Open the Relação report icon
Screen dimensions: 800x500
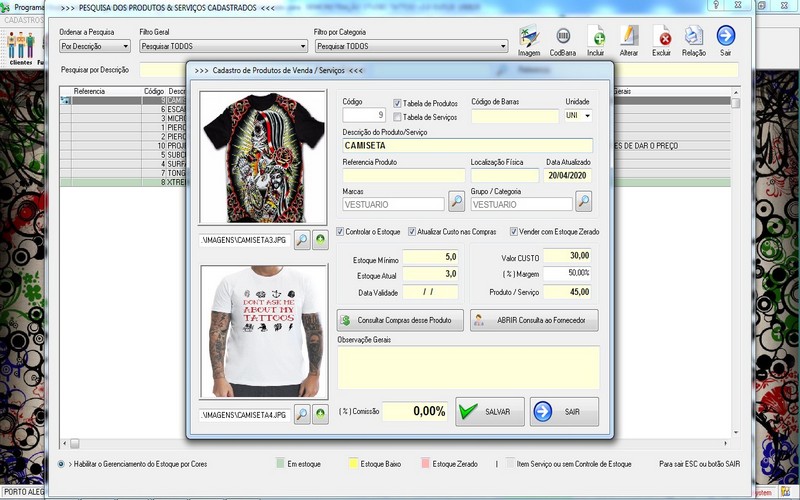click(694, 40)
